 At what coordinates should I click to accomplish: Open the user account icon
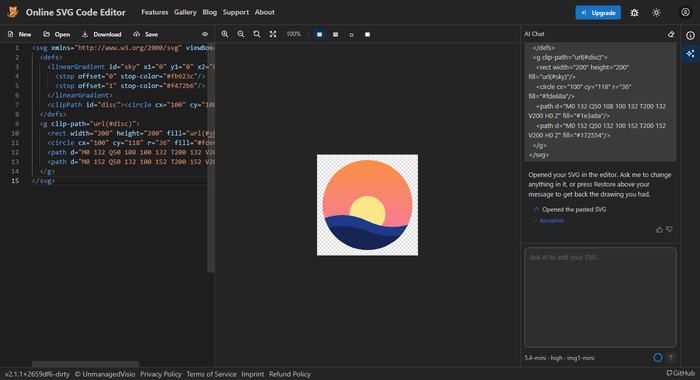coord(685,13)
